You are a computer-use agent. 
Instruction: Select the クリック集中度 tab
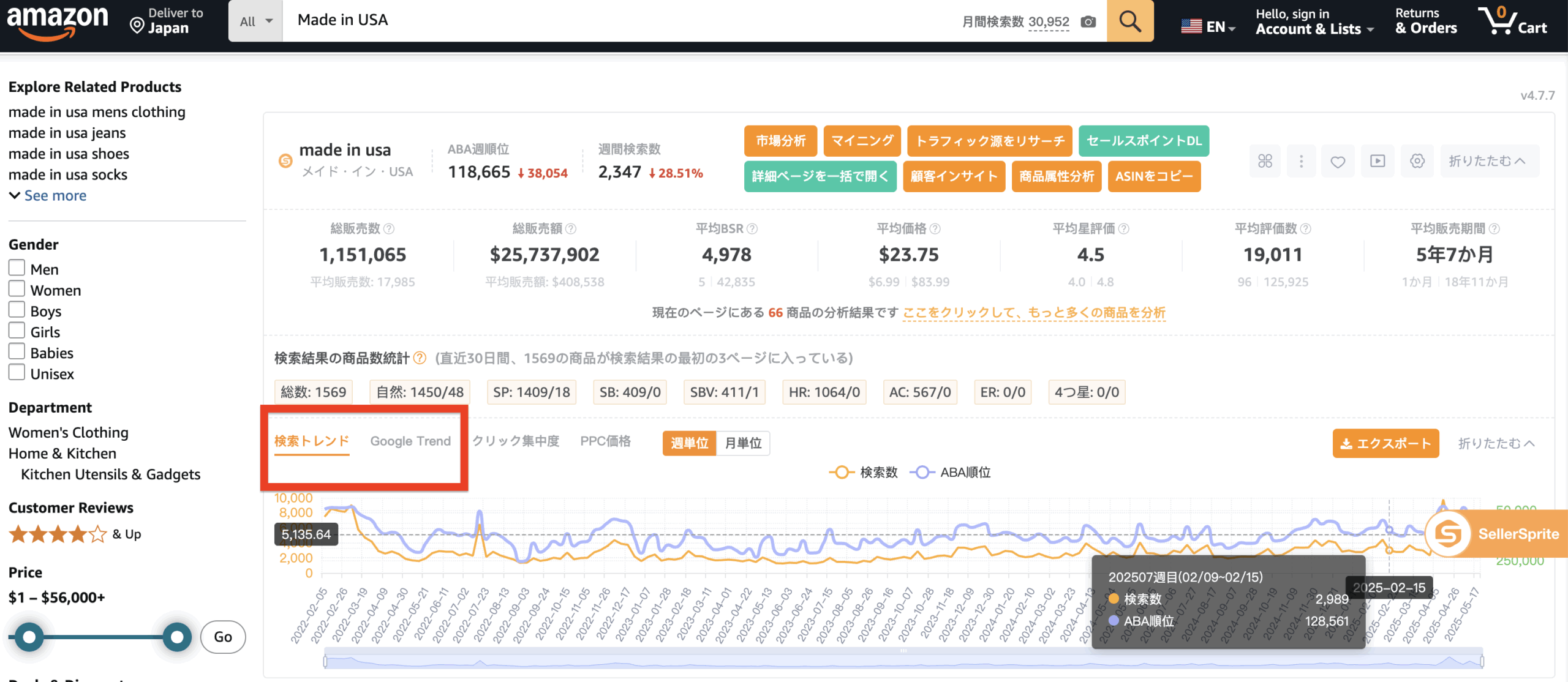click(x=516, y=441)
